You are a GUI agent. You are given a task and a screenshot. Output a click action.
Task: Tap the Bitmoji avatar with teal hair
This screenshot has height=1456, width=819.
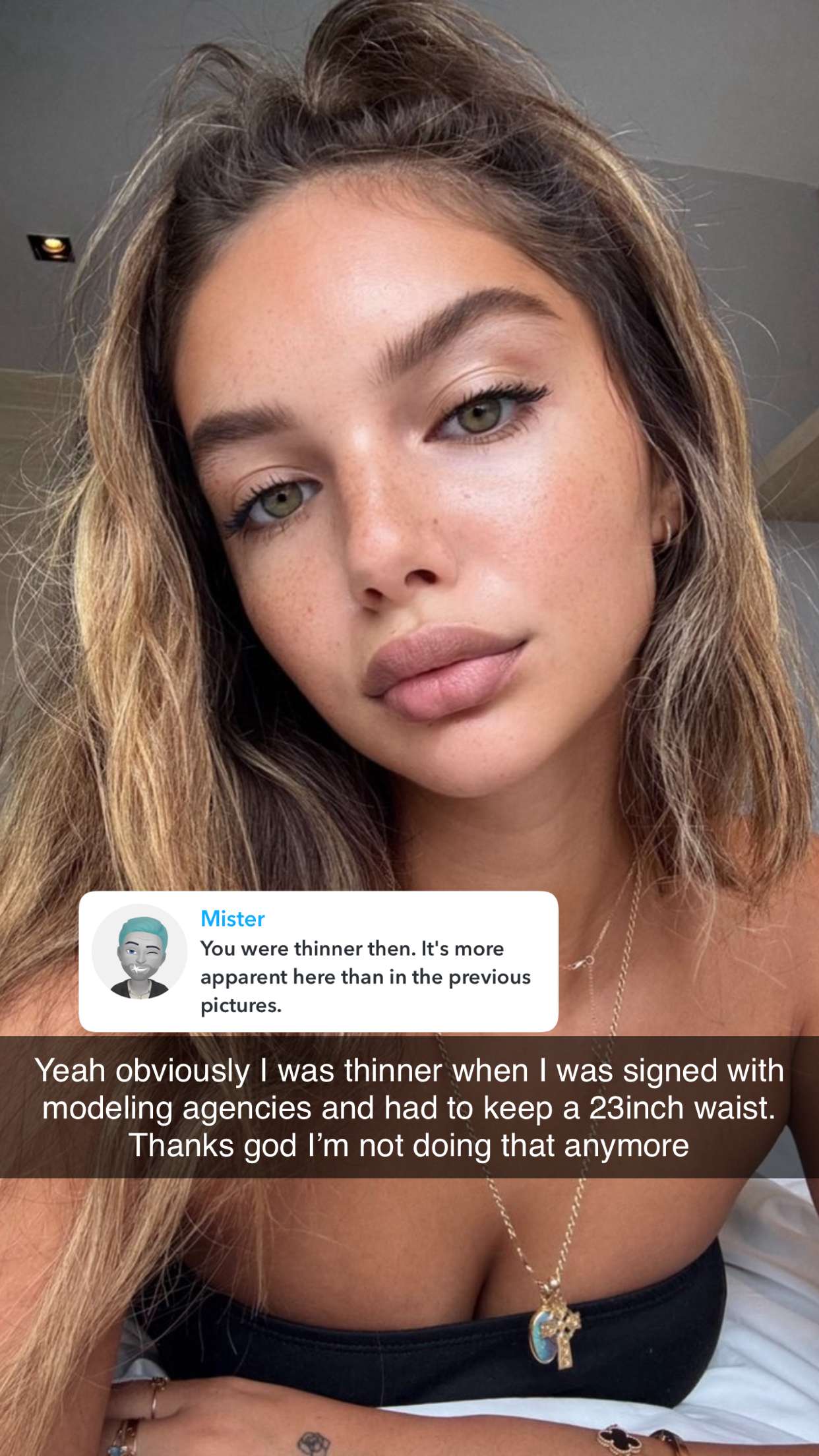[139, 951]
